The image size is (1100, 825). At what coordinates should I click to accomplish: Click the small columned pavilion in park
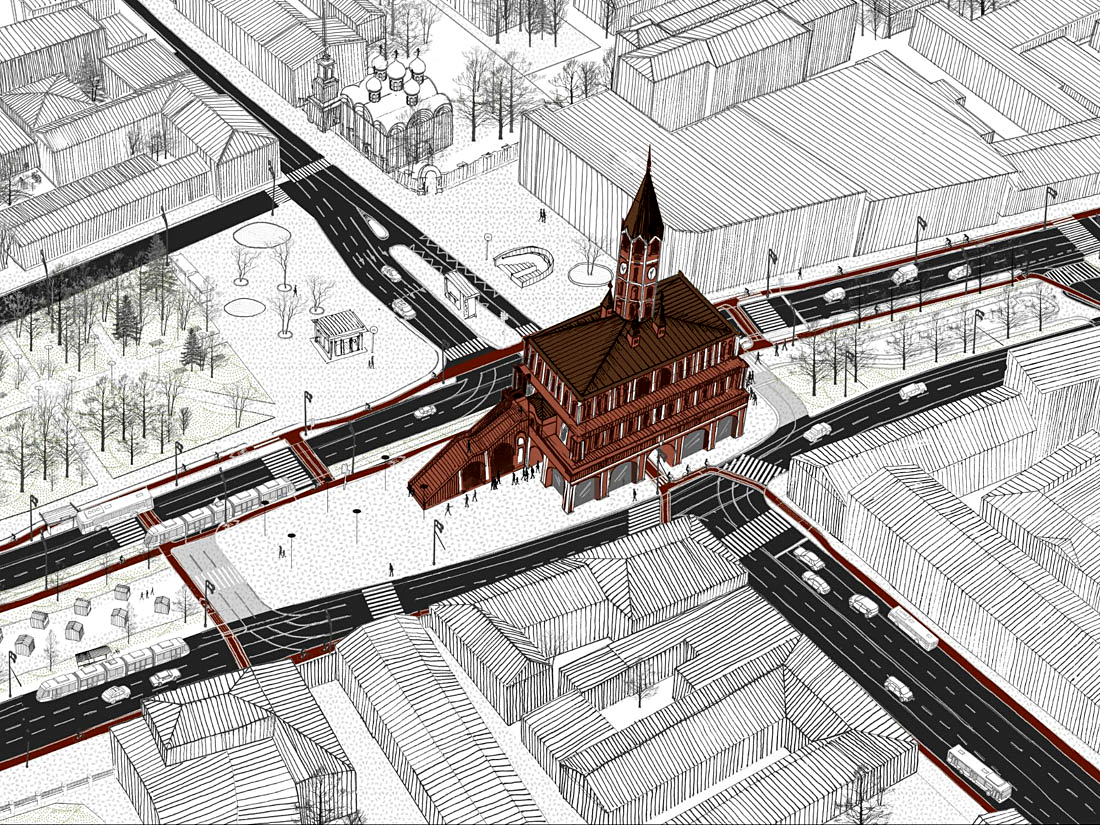point(339,335)
